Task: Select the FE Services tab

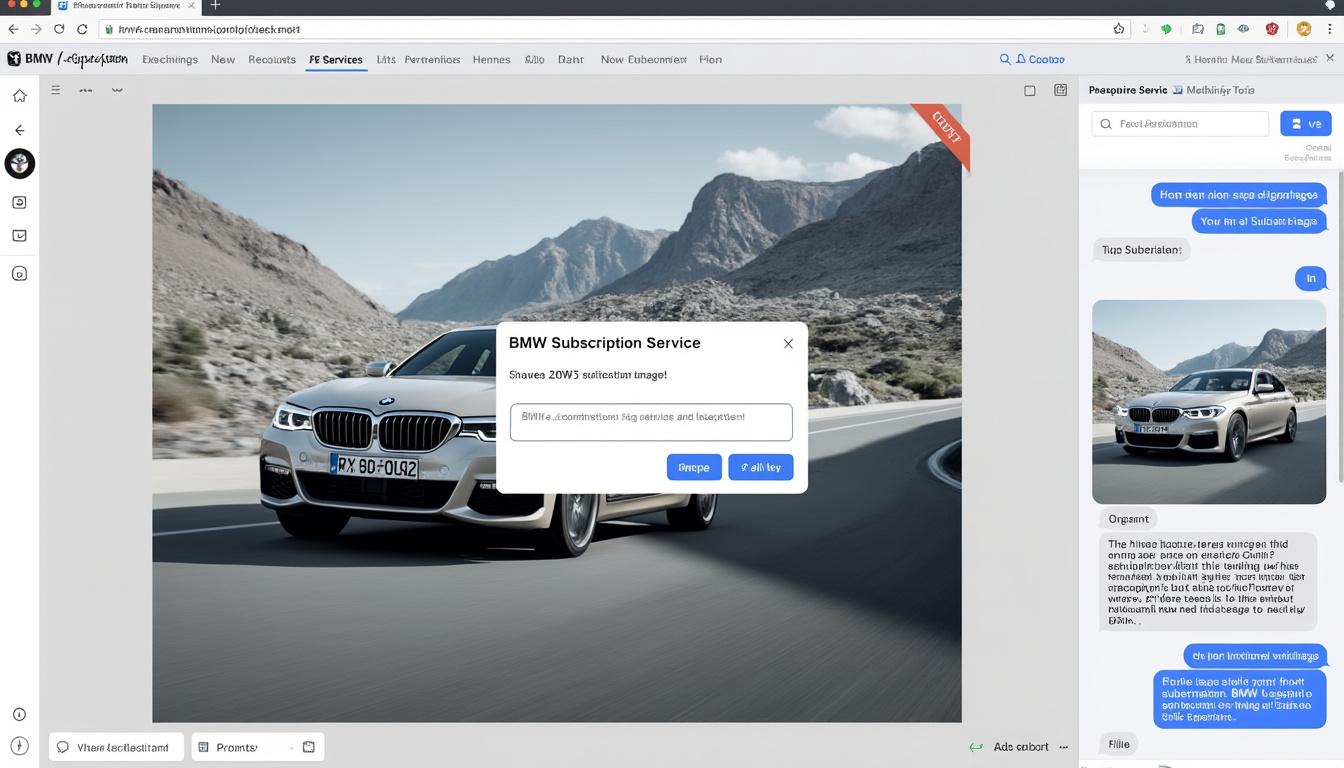Action: tap(336, 60)
